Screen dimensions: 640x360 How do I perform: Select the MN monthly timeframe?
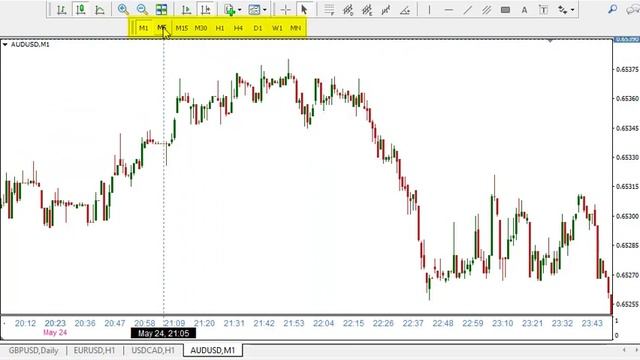(x=296, y=28)
